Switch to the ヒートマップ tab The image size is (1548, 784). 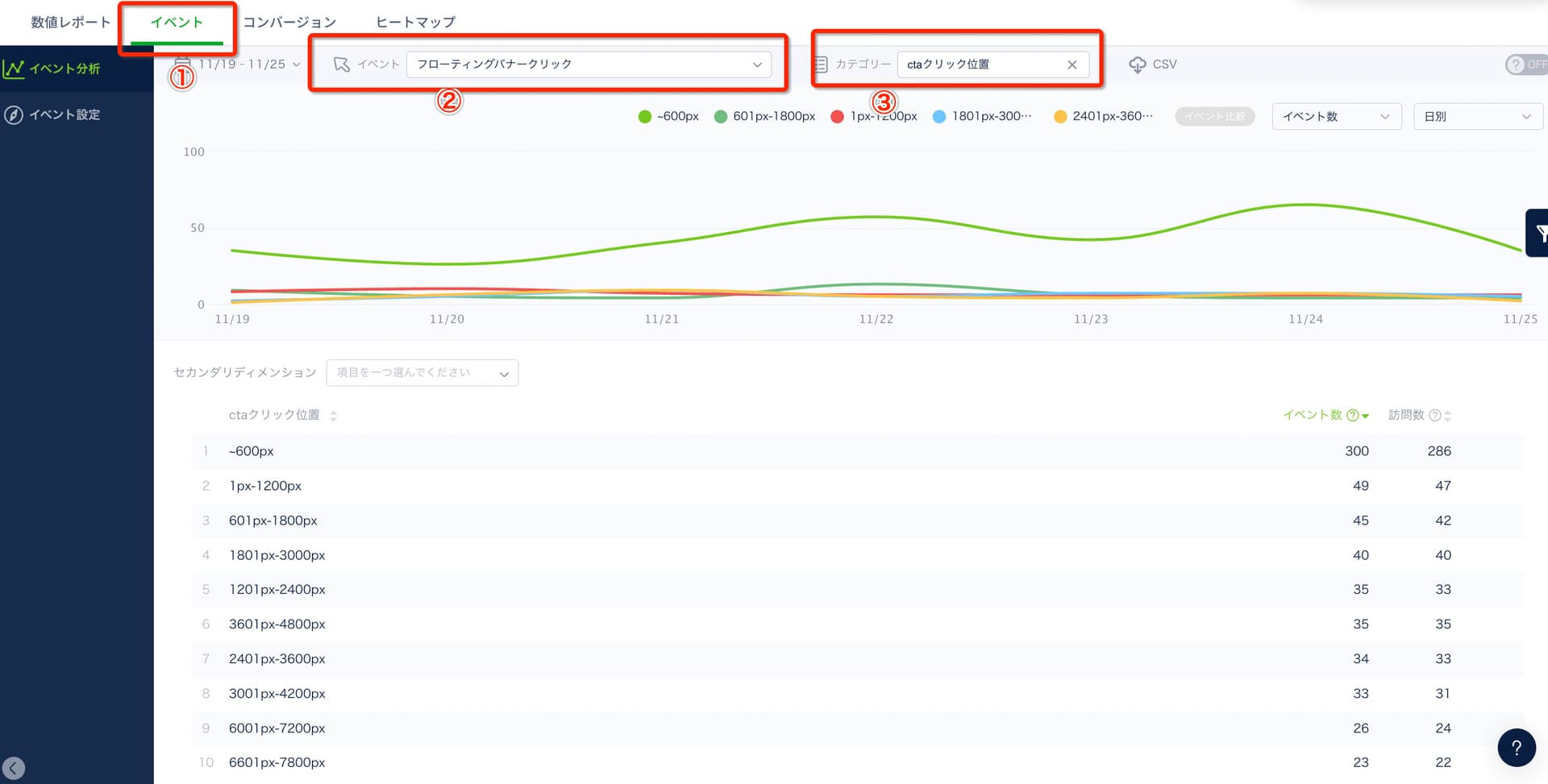[415, 23]
